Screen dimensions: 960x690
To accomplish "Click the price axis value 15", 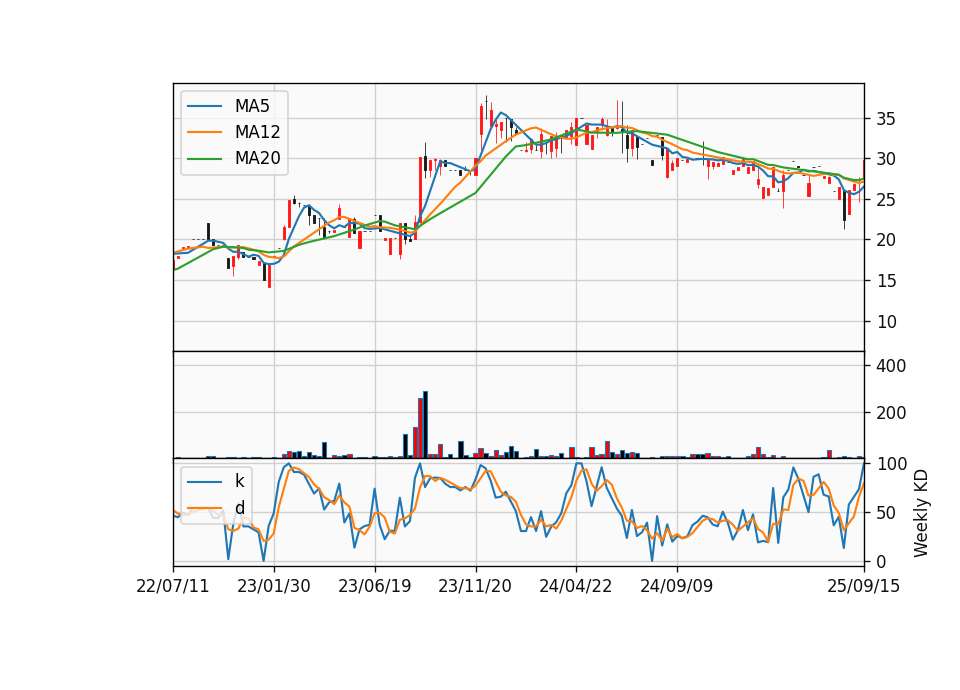I will coord(885,280).
